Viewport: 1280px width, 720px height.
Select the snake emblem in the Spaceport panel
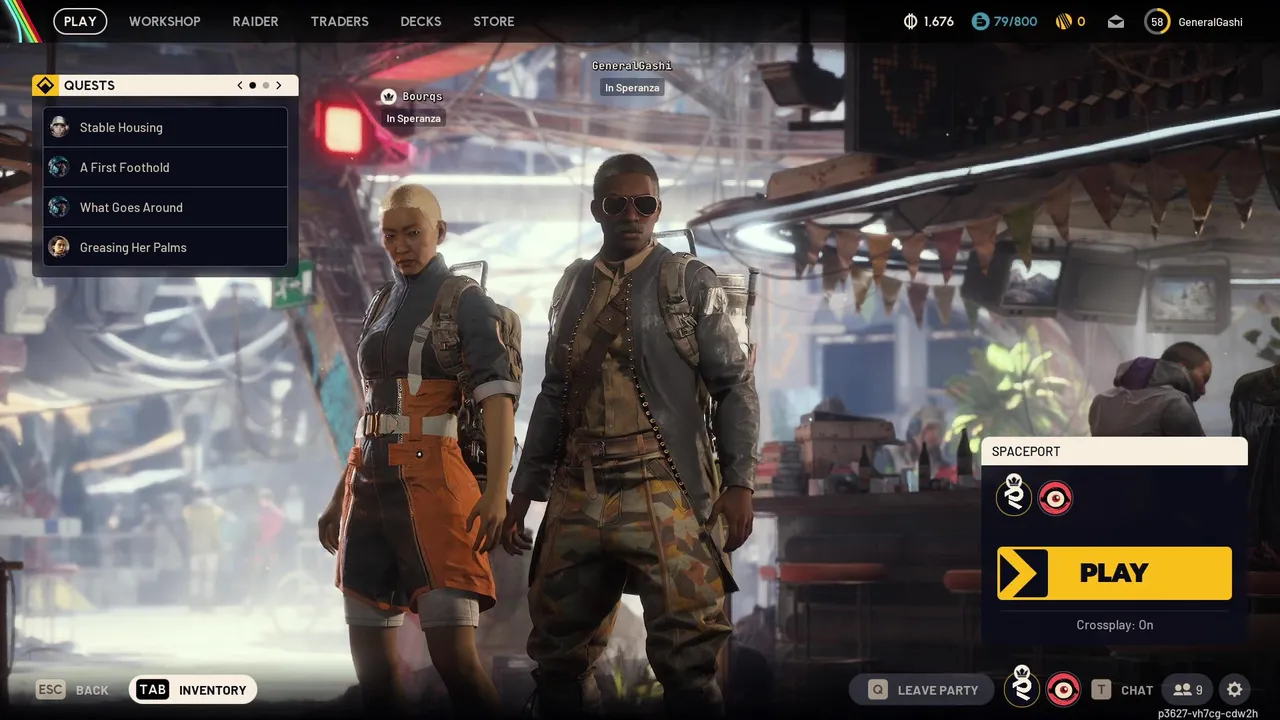point(1014,496)
